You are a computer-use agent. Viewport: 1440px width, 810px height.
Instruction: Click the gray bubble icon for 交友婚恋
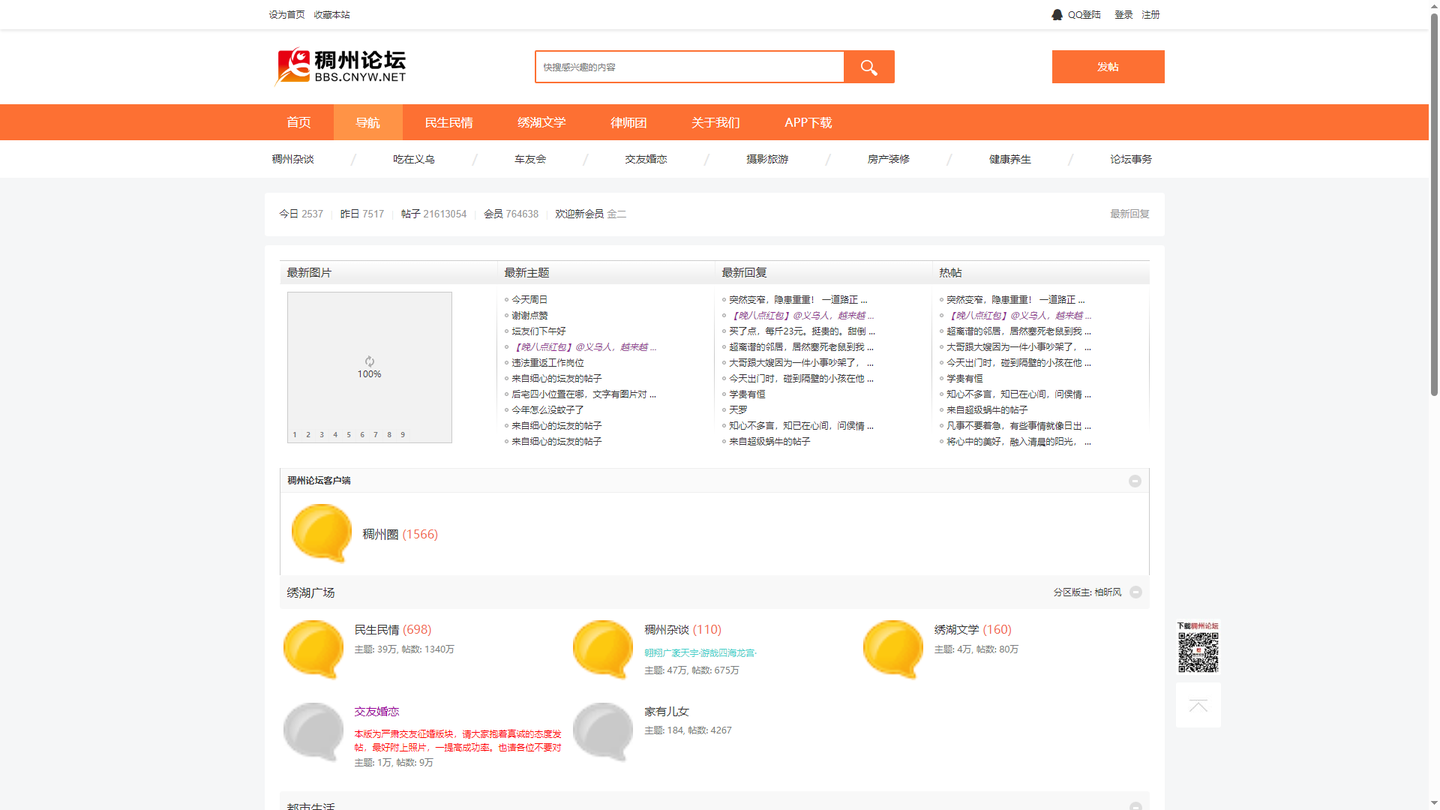pyautogui.click(x=313, y=731)
